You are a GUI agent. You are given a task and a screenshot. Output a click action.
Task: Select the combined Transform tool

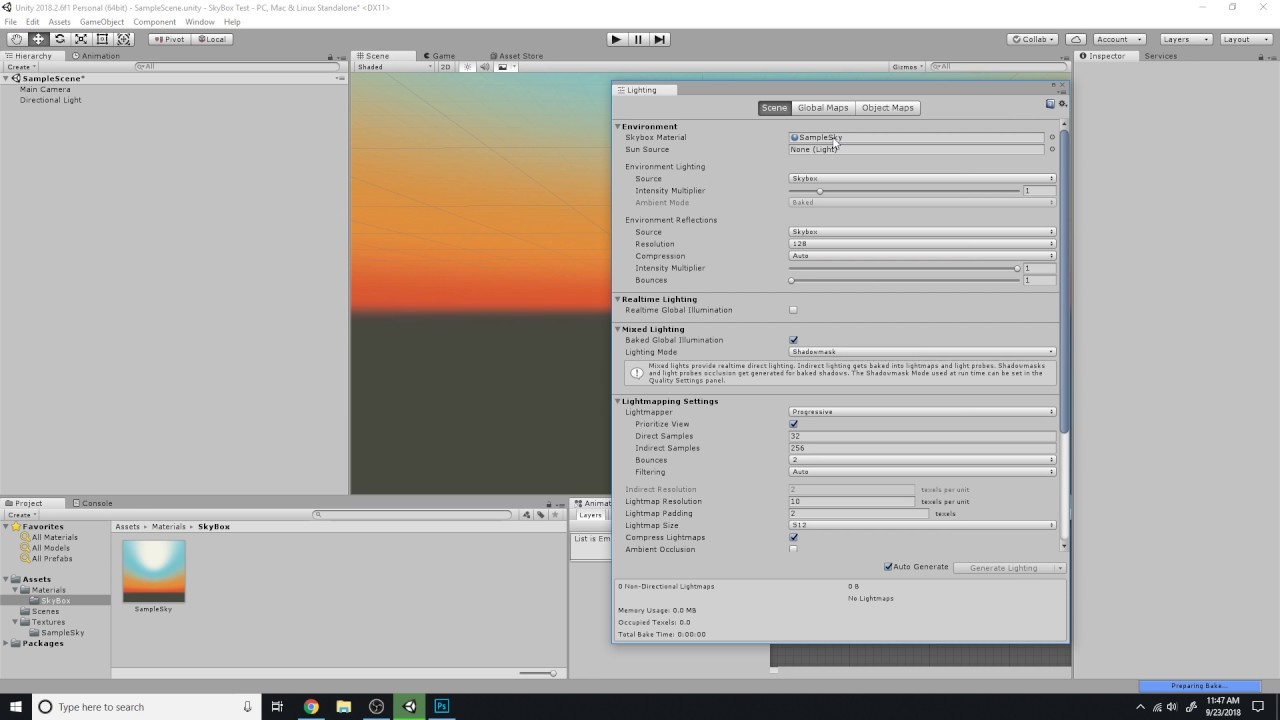click(124, 39)
